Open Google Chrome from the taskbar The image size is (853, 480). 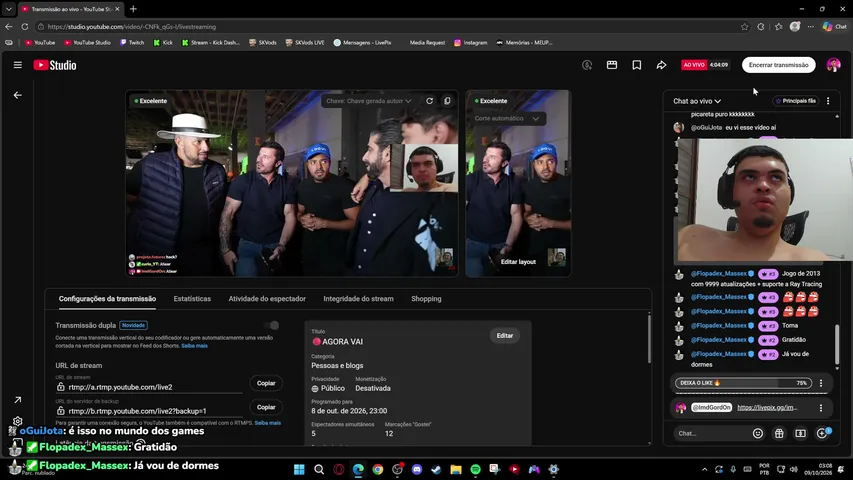tap(378, 469)
